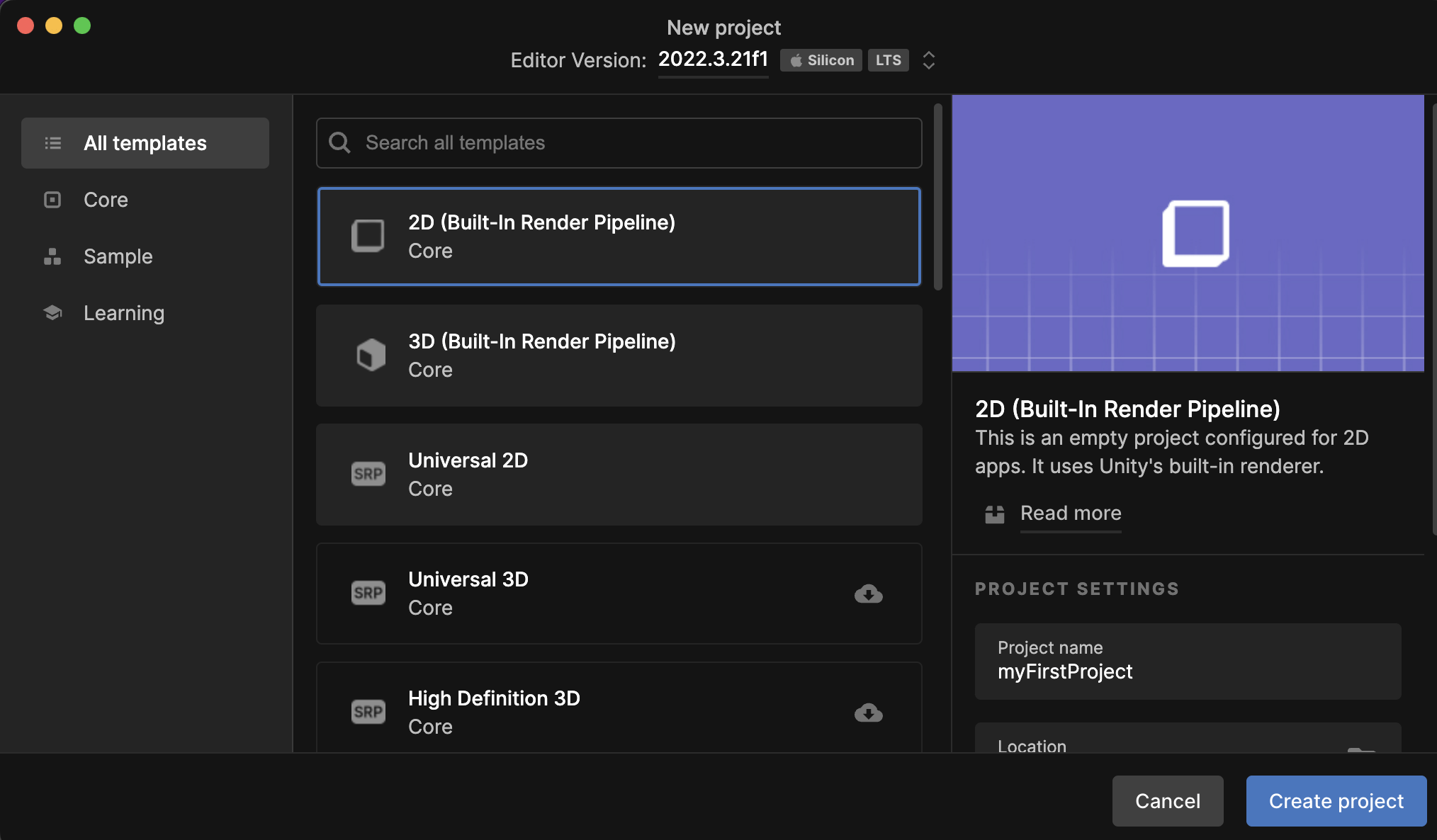The width and height of the screenshot is (1437, 840).
Task: Open the Editor Version selector arrows
Action: click(928, 60)
